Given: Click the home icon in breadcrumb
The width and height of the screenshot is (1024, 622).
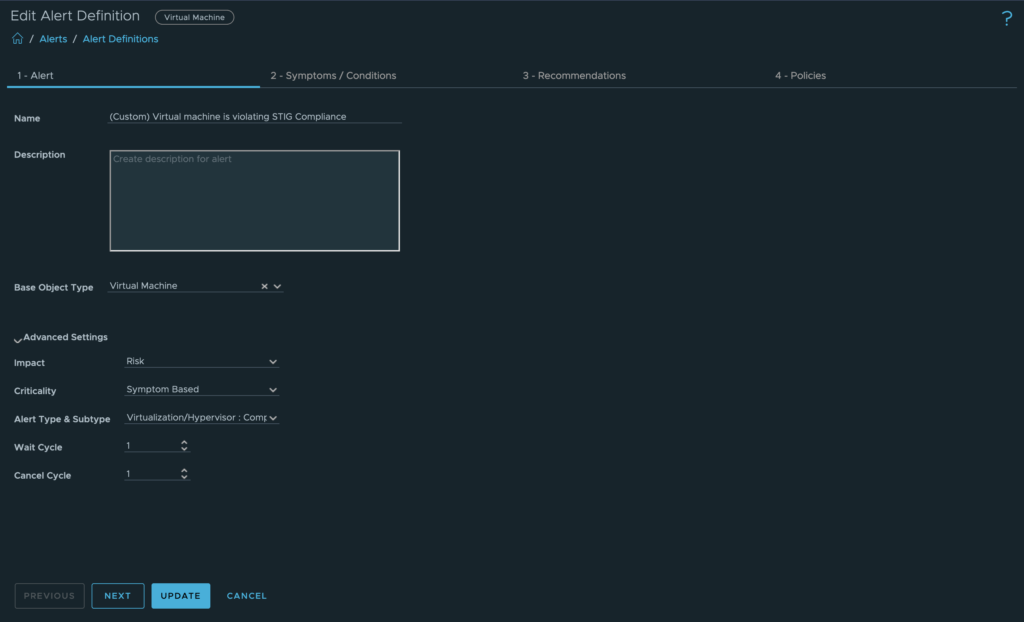Looking at the screenshot, I should point(17,39).
